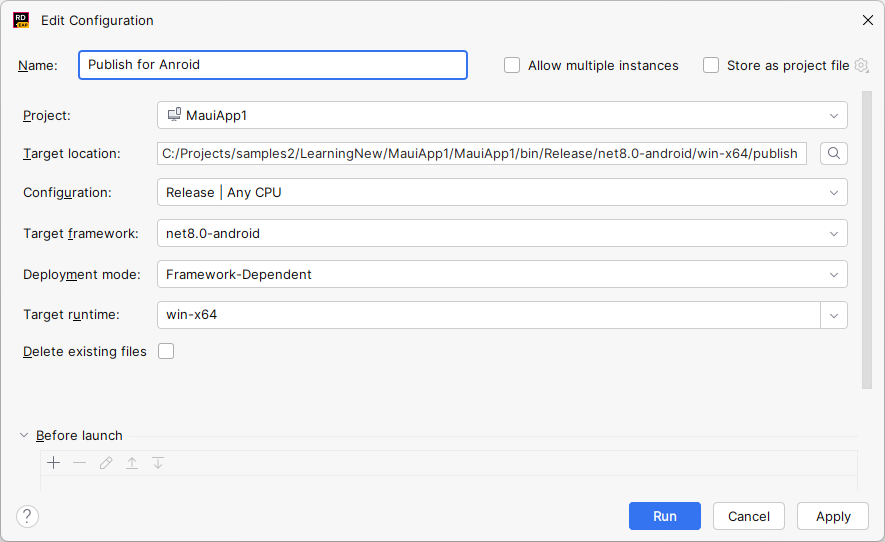The image size is (885, 542).
Task: Click the Target runtime label
Action: 71,314
